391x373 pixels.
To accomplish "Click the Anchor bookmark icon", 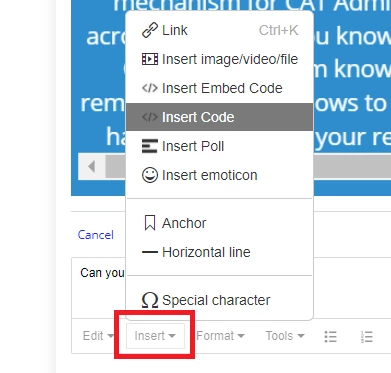I will (150, 223).
